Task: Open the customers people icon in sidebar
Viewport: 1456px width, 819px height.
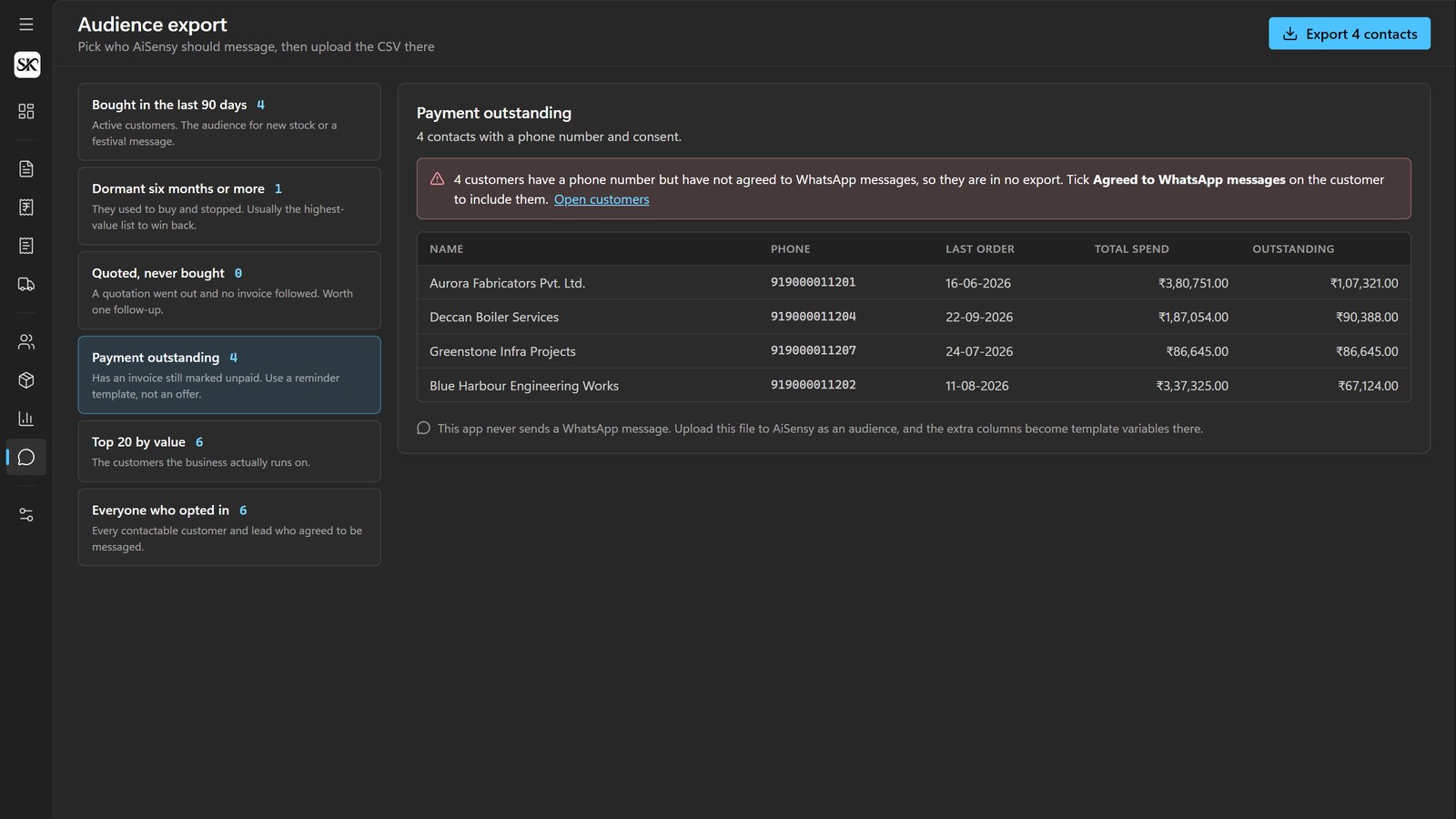Action: coord(26,342)
